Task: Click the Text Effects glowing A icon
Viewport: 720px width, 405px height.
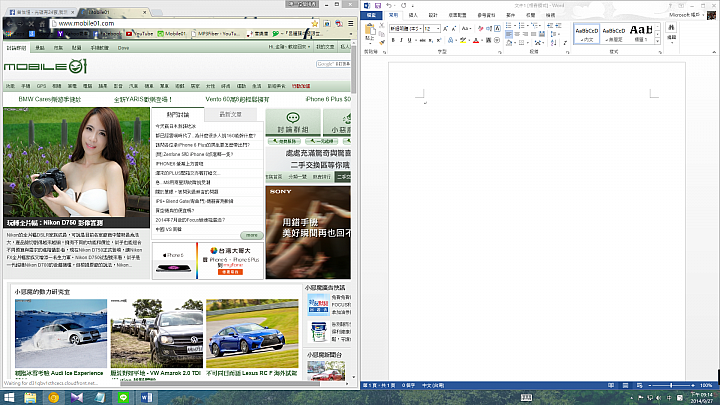Action: click(x=450, y=40)
